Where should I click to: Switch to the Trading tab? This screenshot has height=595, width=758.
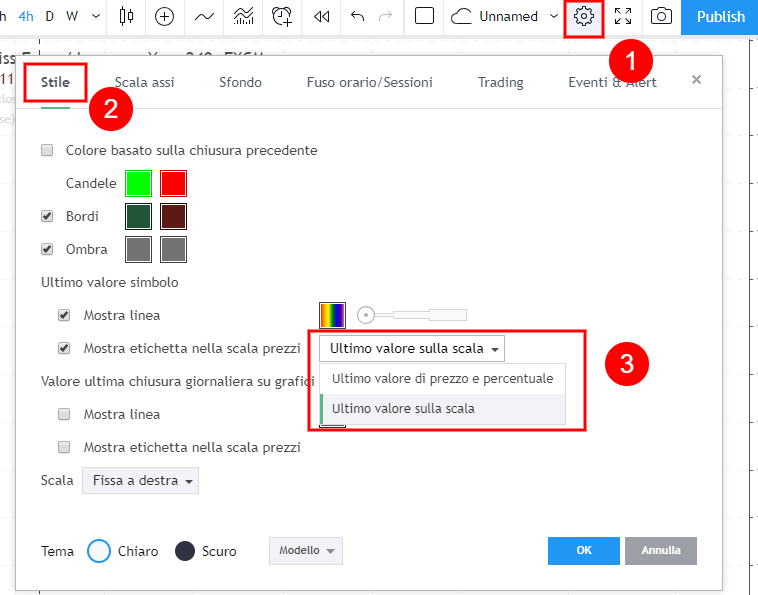coord(501,83)
